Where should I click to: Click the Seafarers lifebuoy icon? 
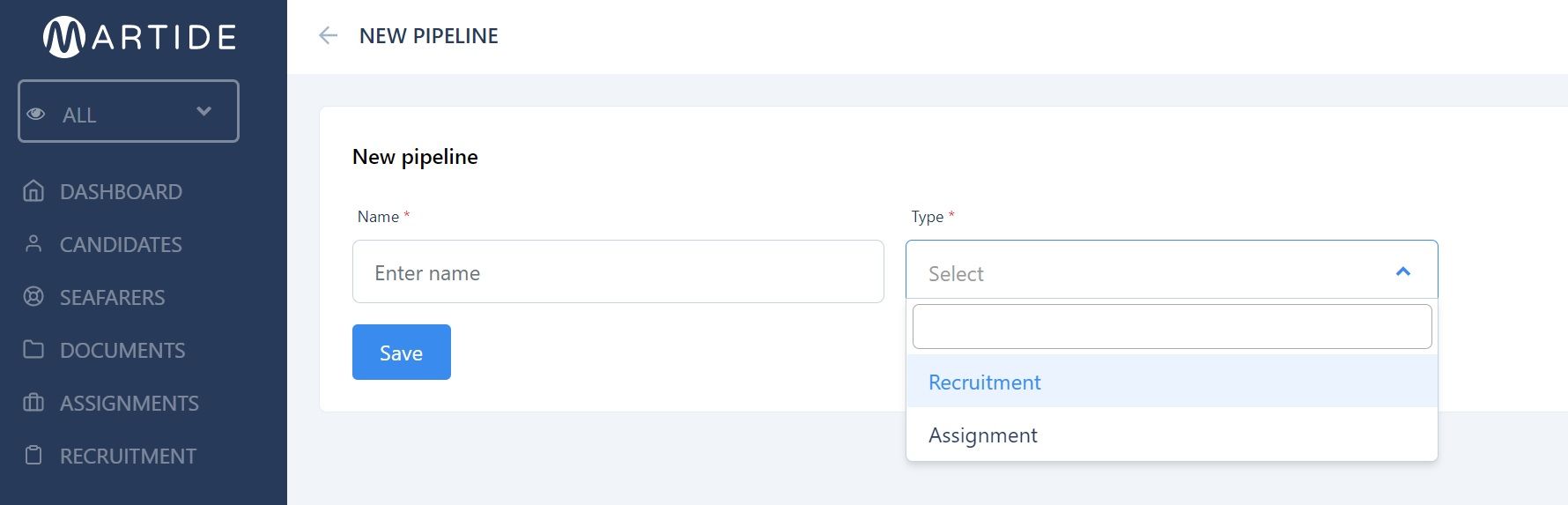(33, 297)
